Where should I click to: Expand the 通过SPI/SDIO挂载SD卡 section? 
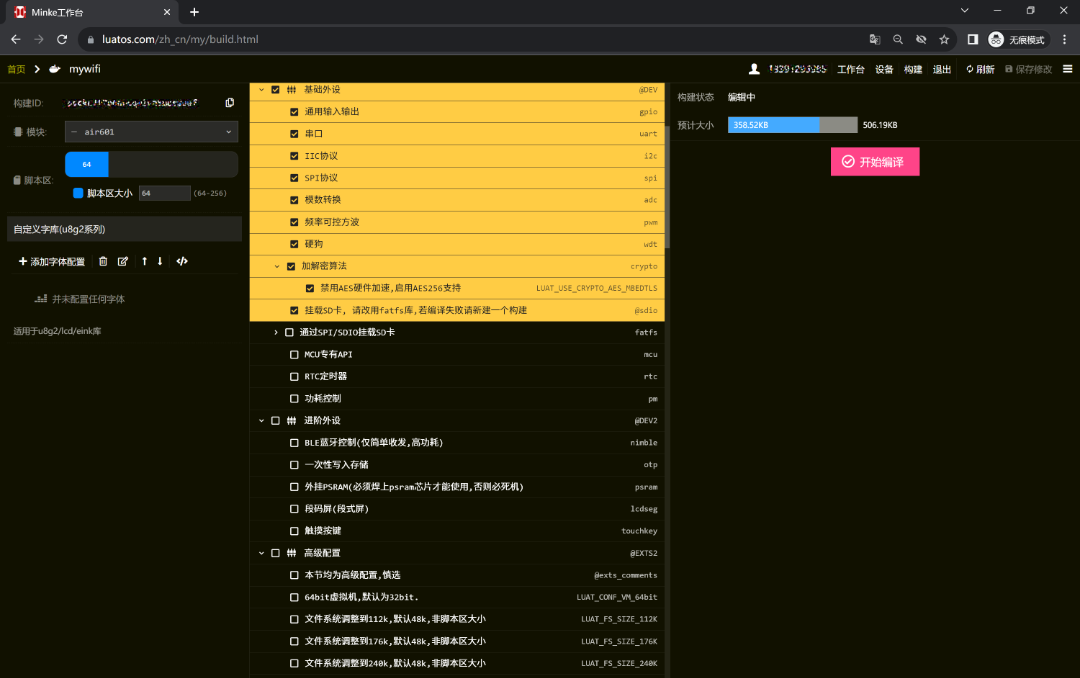277,333
